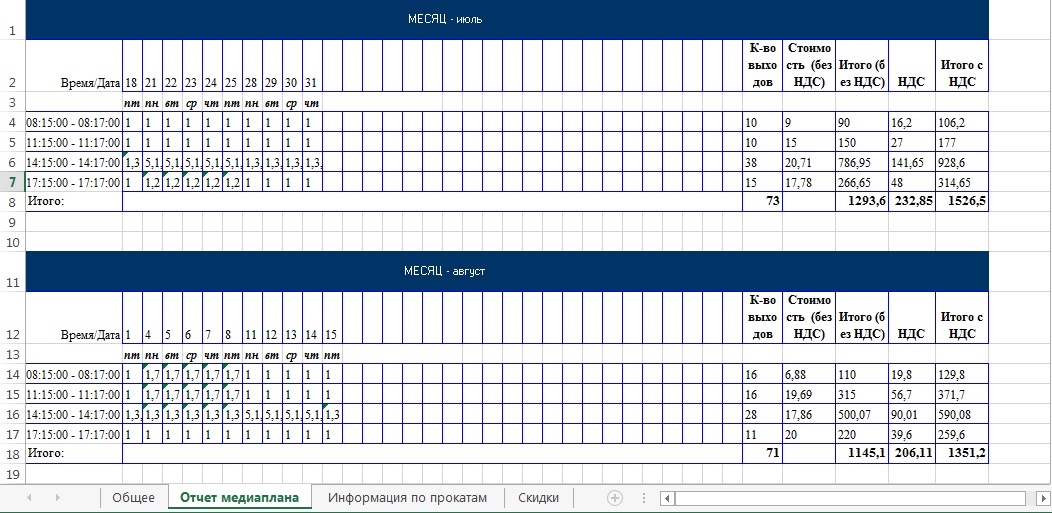This screenshot has height=513, width=1052.
Task: Click the horizontal scrollbar track
Action: [850, 498]
